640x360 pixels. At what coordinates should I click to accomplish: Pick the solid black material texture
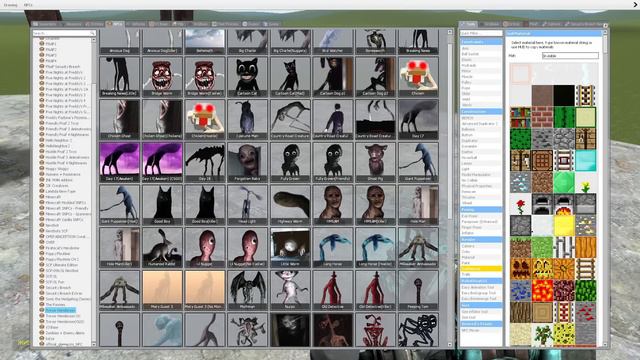564,96
